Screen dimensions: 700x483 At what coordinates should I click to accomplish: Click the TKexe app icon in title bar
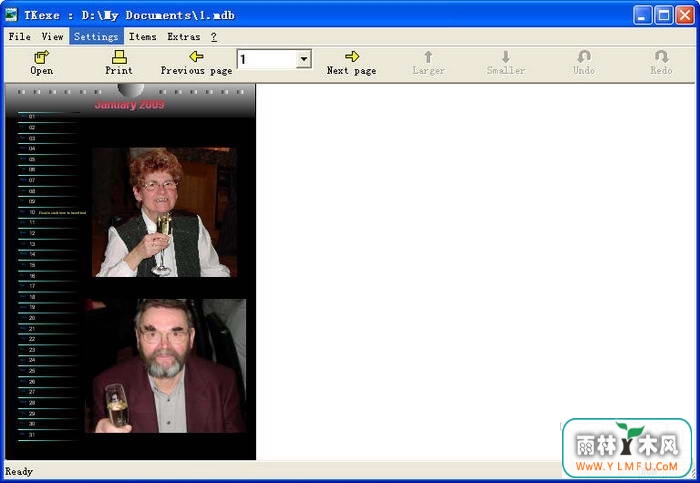pos(11,15)
